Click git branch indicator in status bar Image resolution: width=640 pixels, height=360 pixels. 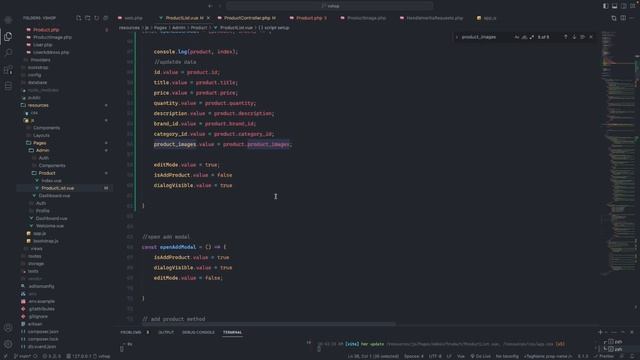(22, 356)
